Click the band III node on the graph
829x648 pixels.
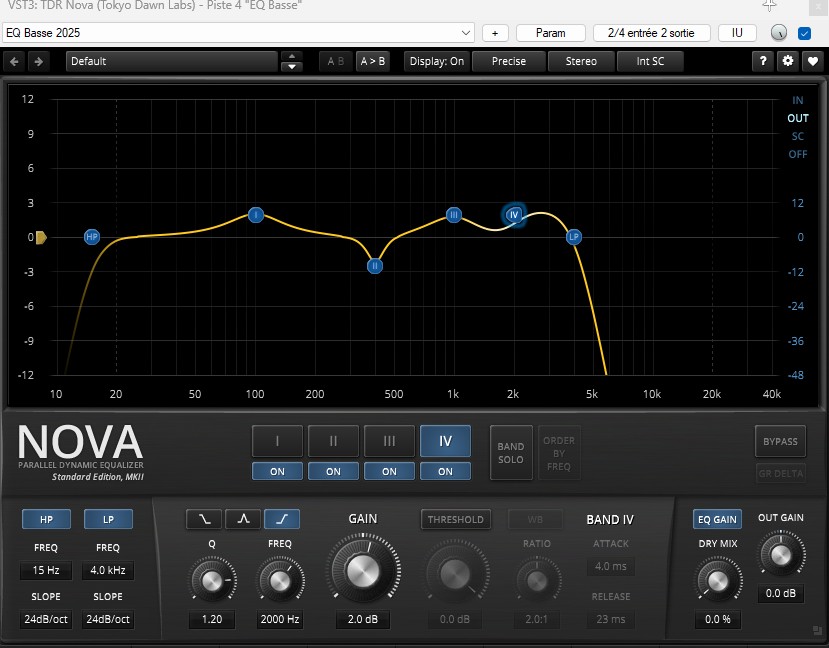454,215
